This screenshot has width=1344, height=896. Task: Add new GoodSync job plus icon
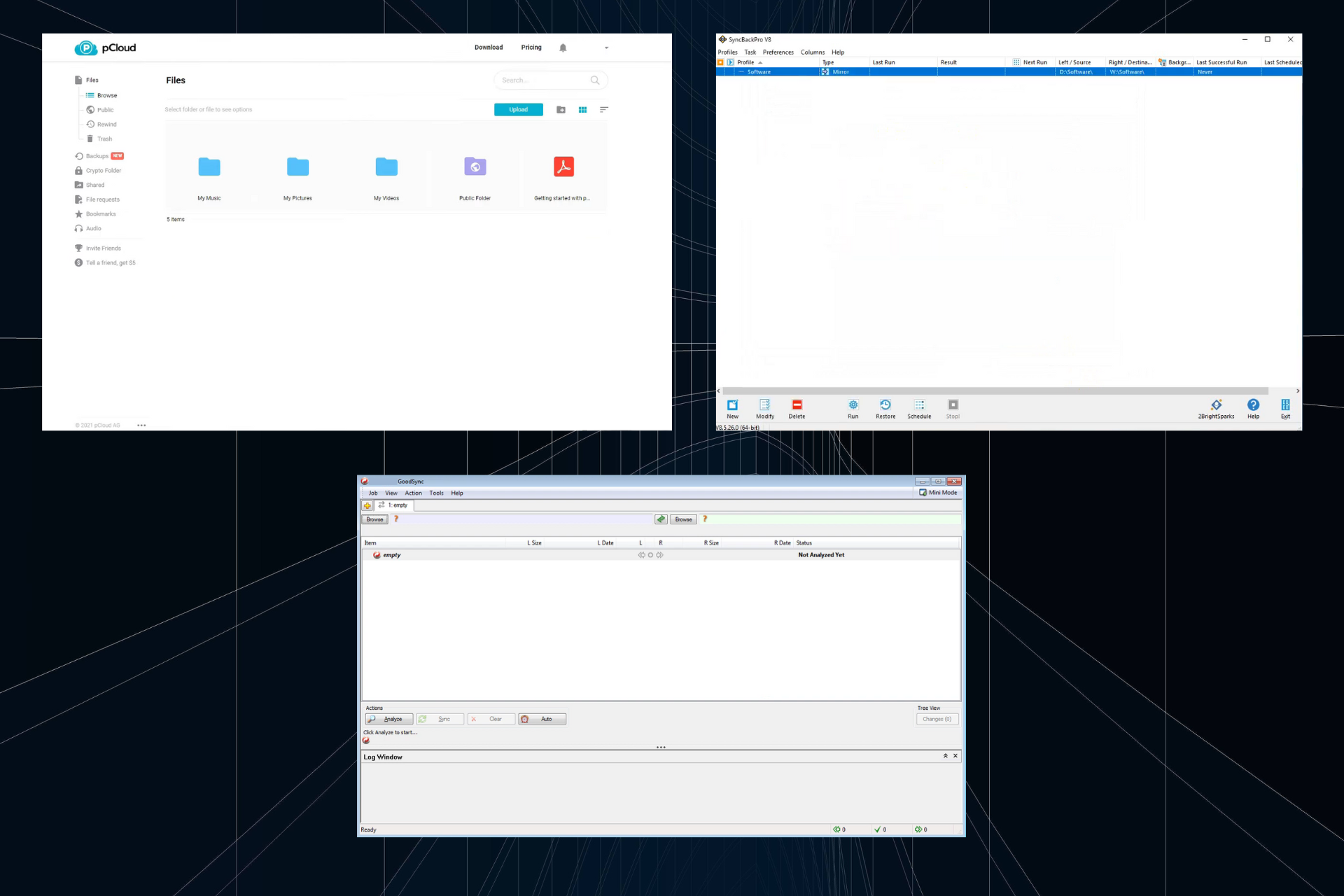tap(367, 505)
